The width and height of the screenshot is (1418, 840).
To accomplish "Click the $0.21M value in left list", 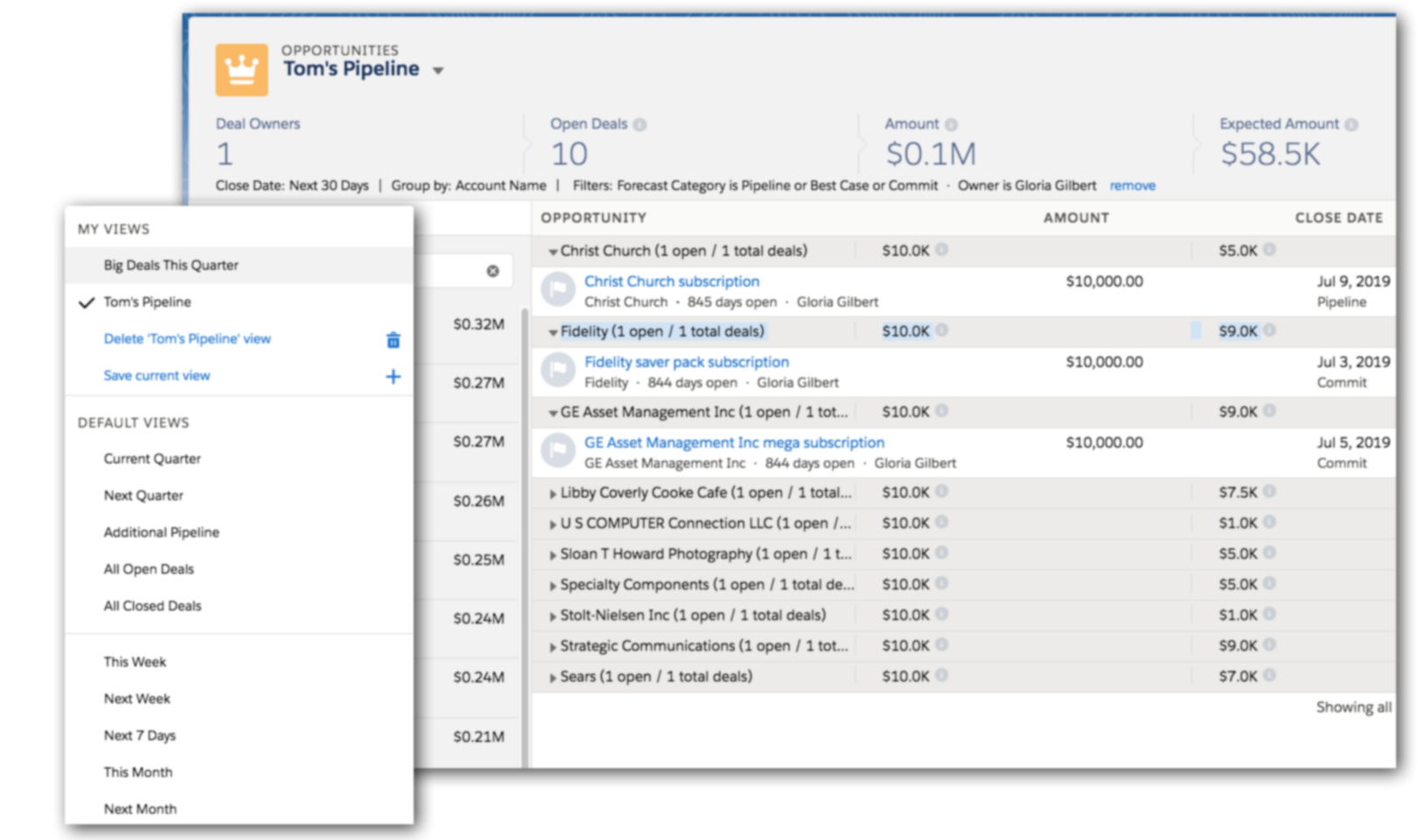I will tap(479, 738).
